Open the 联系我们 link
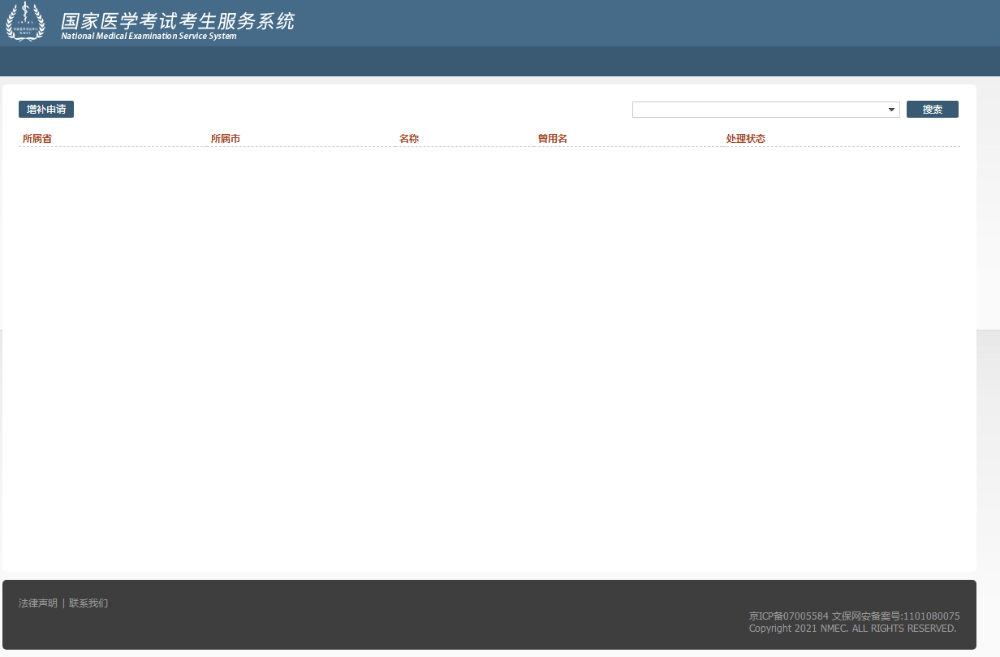 pos(90,602)
